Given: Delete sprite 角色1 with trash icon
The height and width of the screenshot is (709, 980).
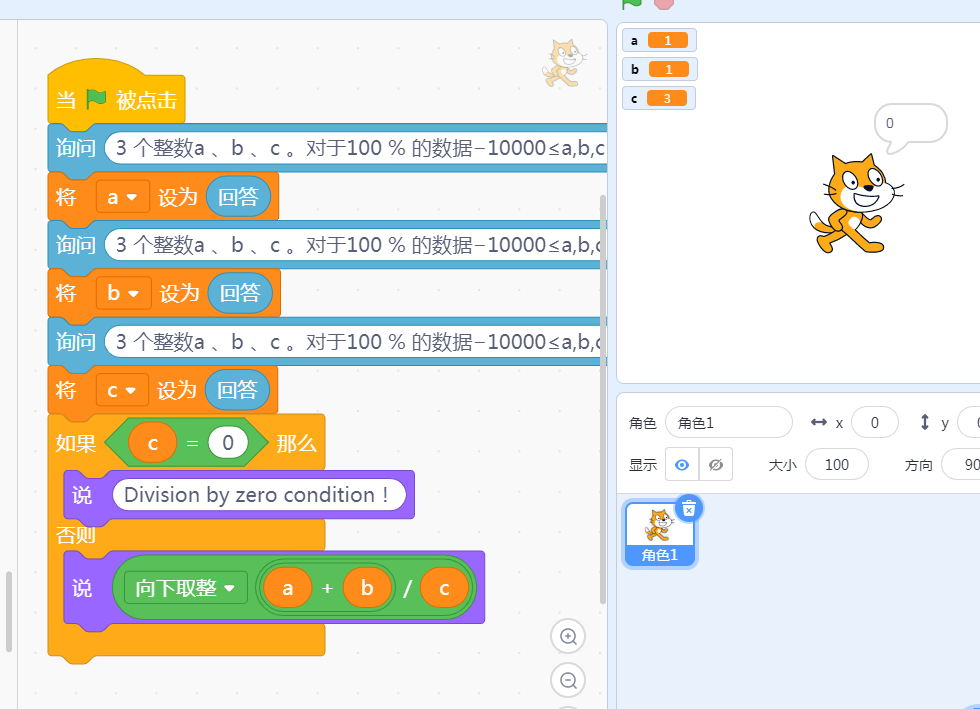Looking at the screenshot, I should [x=689, y=509].
